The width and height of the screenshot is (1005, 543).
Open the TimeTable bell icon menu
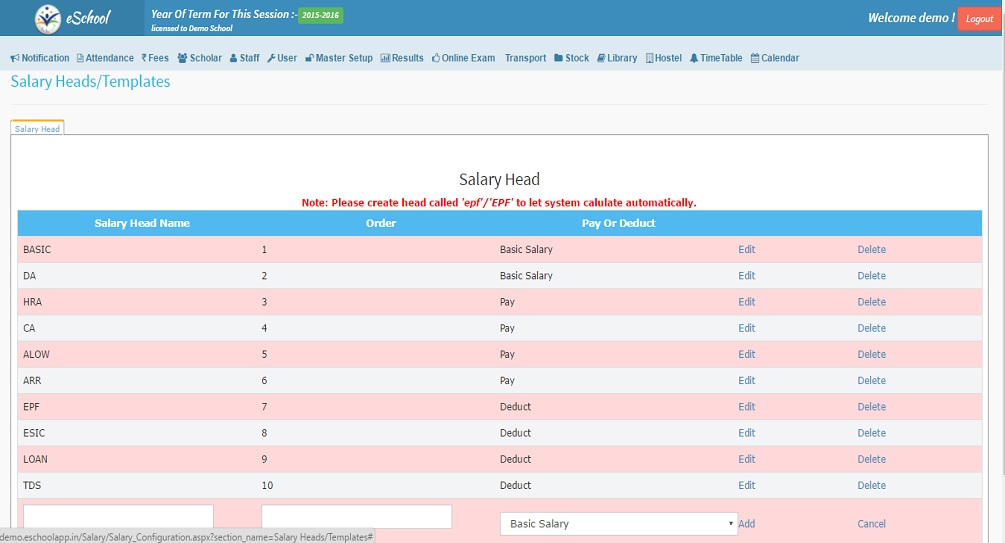click(694, 58)
